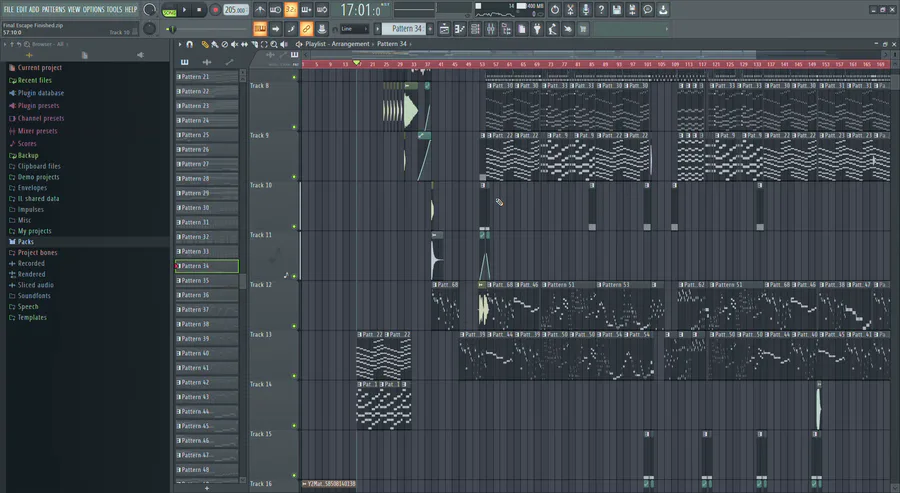This screenshot has height=493, width=900.
Task: Mute Track 13 with its green dot
Action: (294, 376)
